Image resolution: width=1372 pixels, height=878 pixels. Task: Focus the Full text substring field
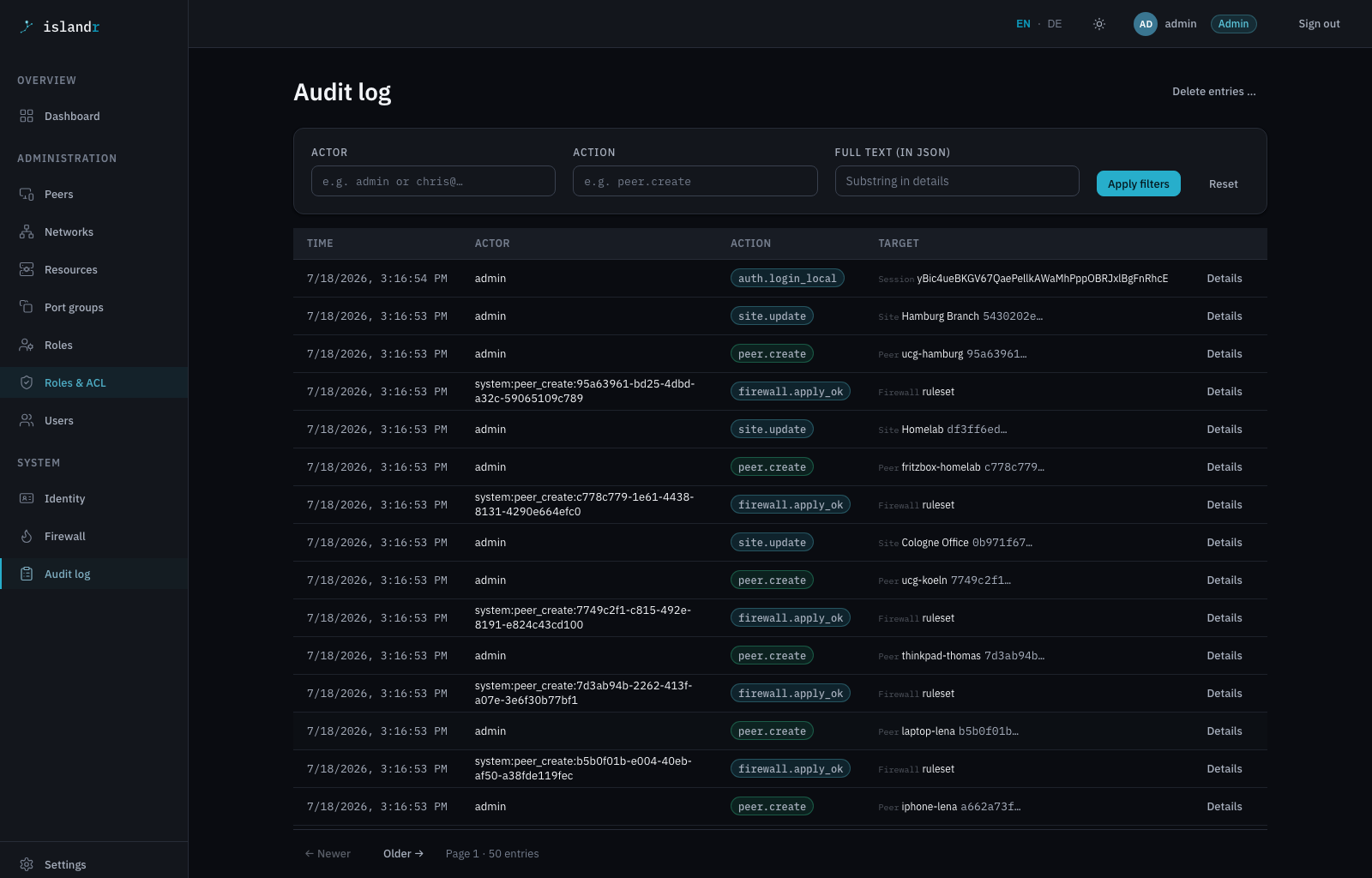point(957,181)
